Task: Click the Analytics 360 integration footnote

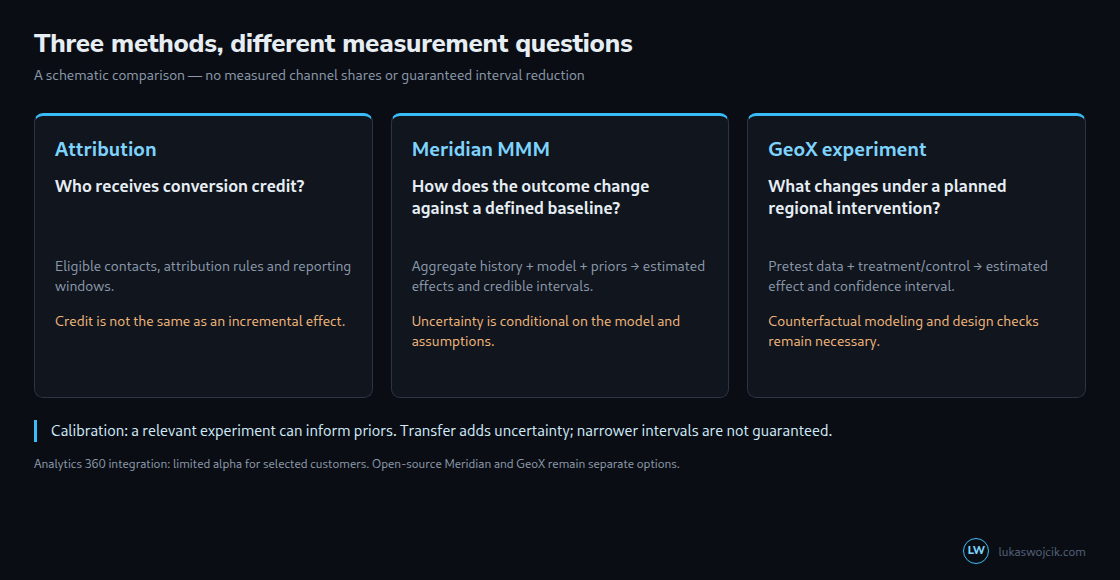Action: pos(356,464)
